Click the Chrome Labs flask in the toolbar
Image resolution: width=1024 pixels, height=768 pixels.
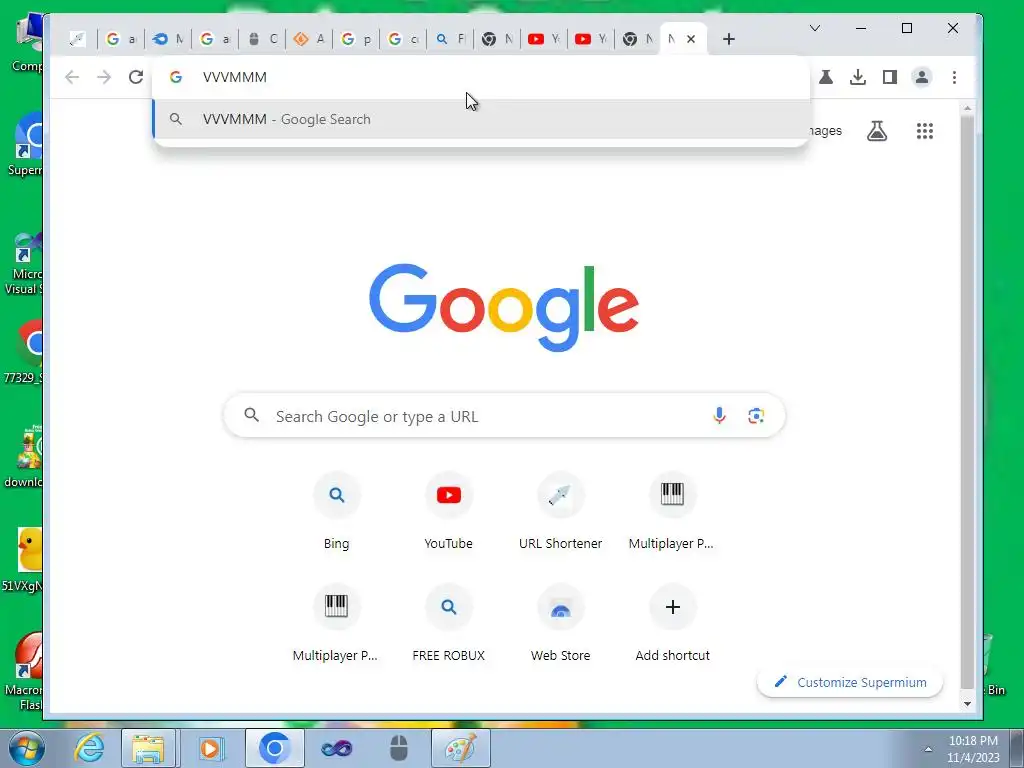coord(826,77)
